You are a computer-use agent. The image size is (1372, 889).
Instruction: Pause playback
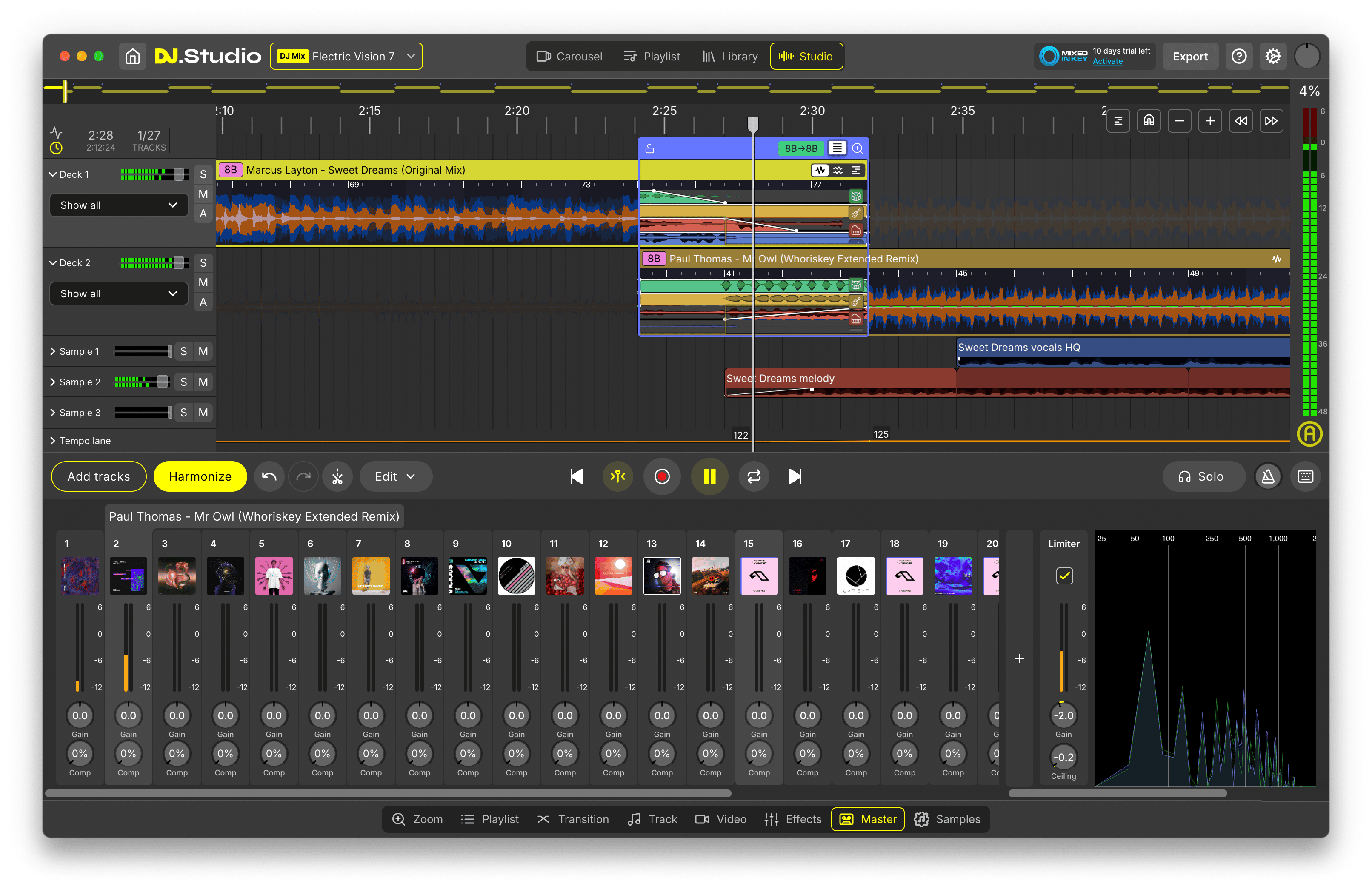click(x=710, y=476)
